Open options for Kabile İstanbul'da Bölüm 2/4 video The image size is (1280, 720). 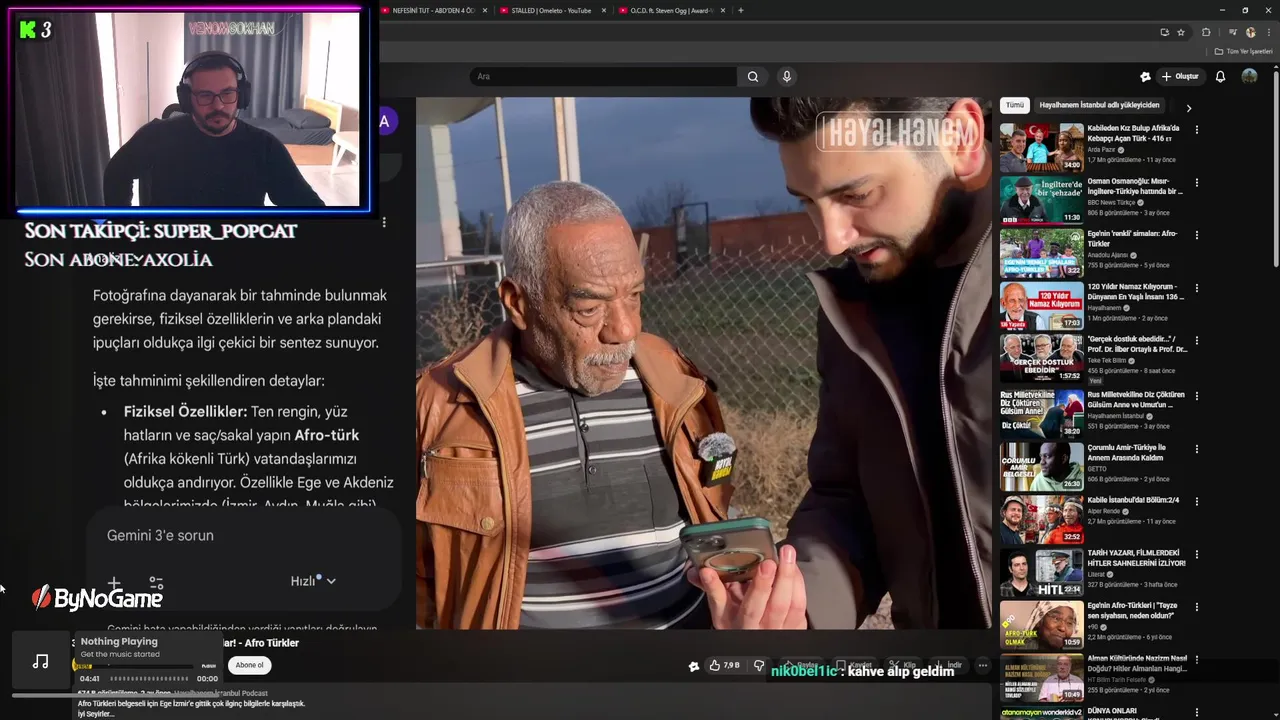[1196, 501]
